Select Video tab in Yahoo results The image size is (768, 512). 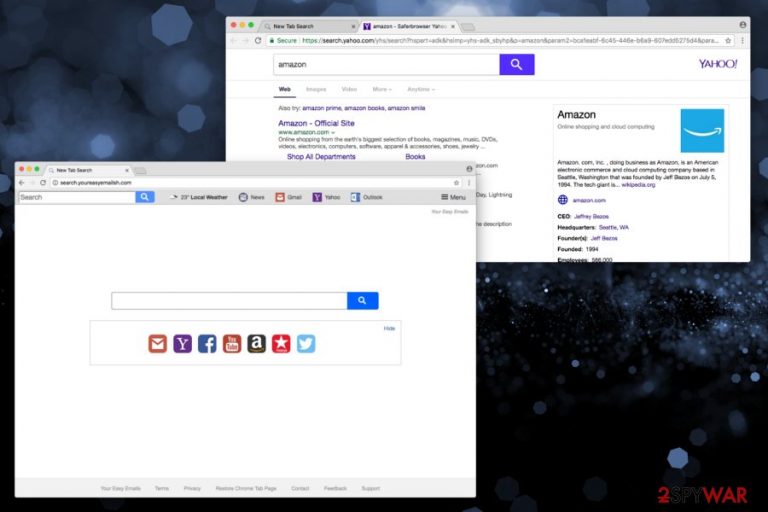pos(349,89)
